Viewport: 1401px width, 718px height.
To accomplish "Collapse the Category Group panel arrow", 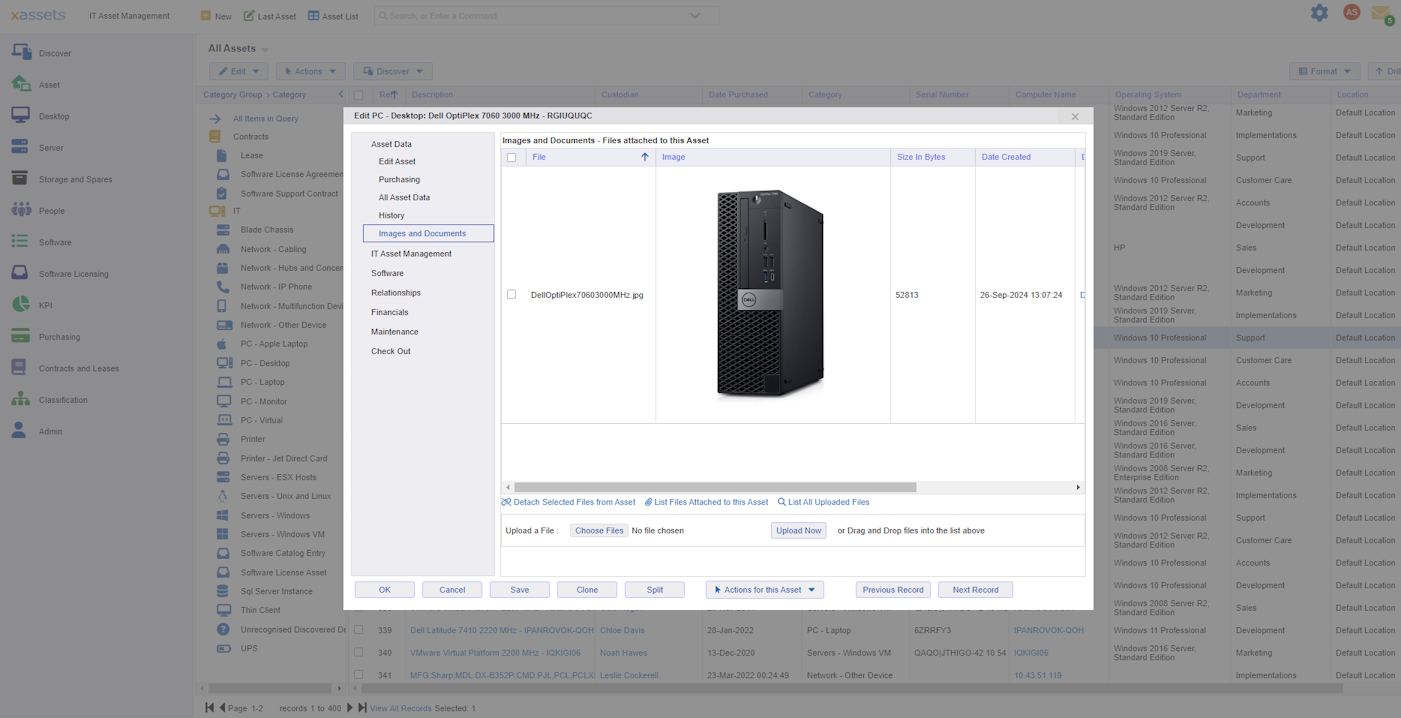I will point(340,95).
